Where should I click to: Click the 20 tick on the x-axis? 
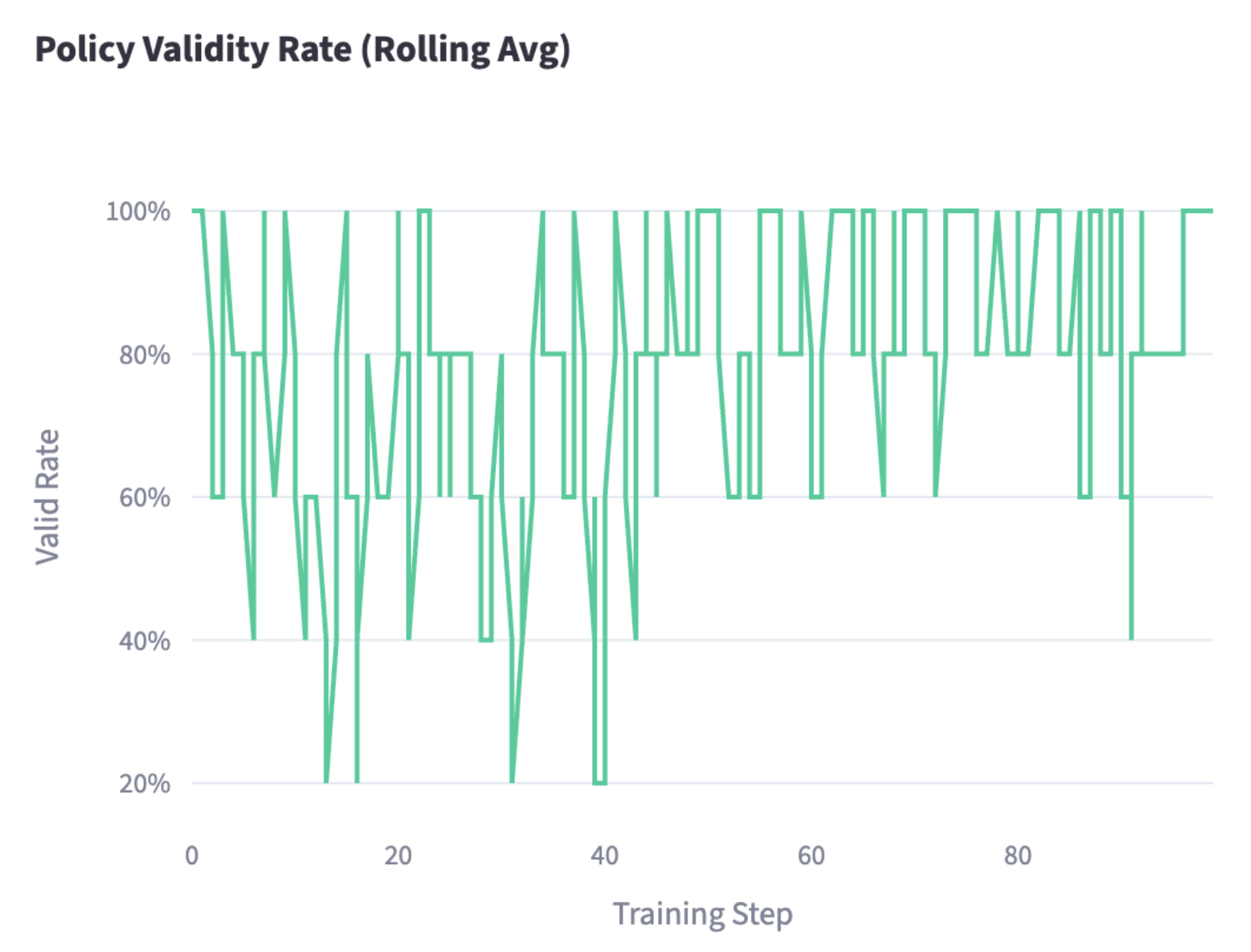(398, 856)
